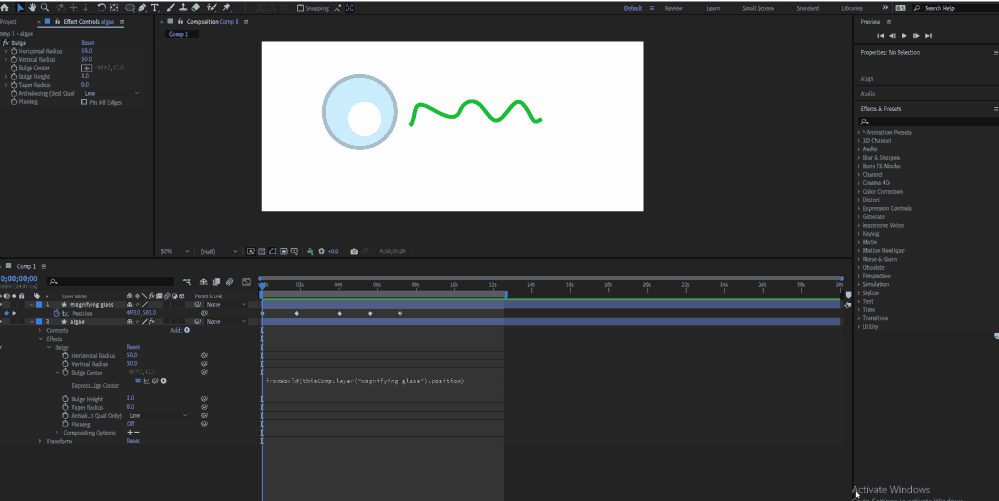Image resolution: width=999 pixels, height=501 pixels.
Task: Expand the Distort effects category
Action: 859,200
